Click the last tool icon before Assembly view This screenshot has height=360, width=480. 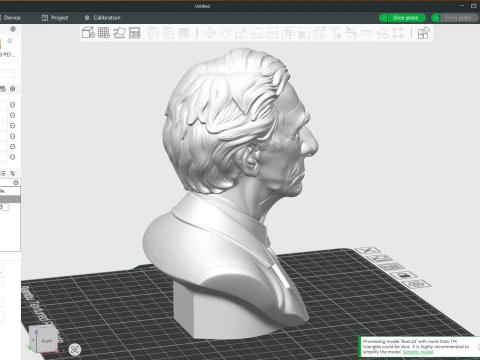point(398,33)
